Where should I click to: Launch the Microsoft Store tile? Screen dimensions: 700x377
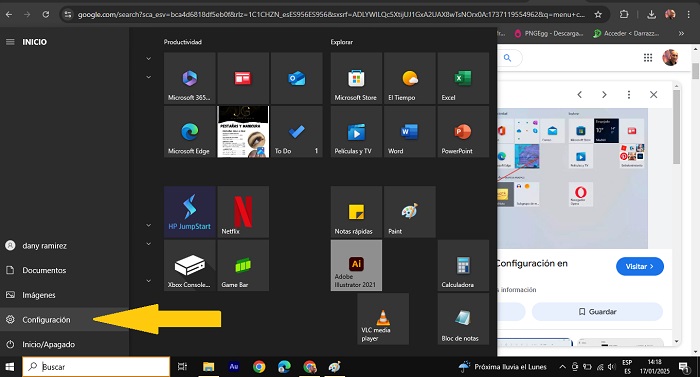point(356,78)
